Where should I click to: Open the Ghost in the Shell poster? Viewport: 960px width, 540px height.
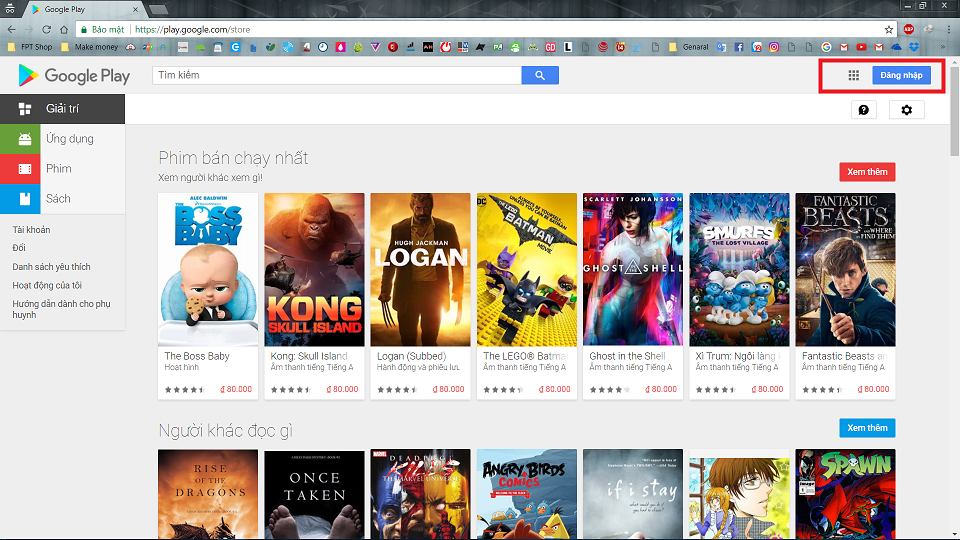633,270
